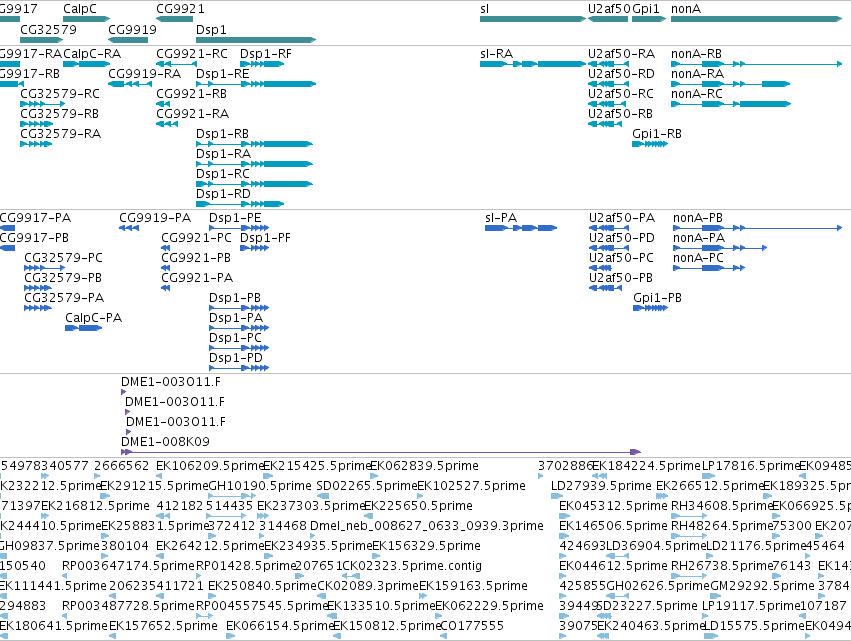Select the U2af50 gene label

click(609, 9)
